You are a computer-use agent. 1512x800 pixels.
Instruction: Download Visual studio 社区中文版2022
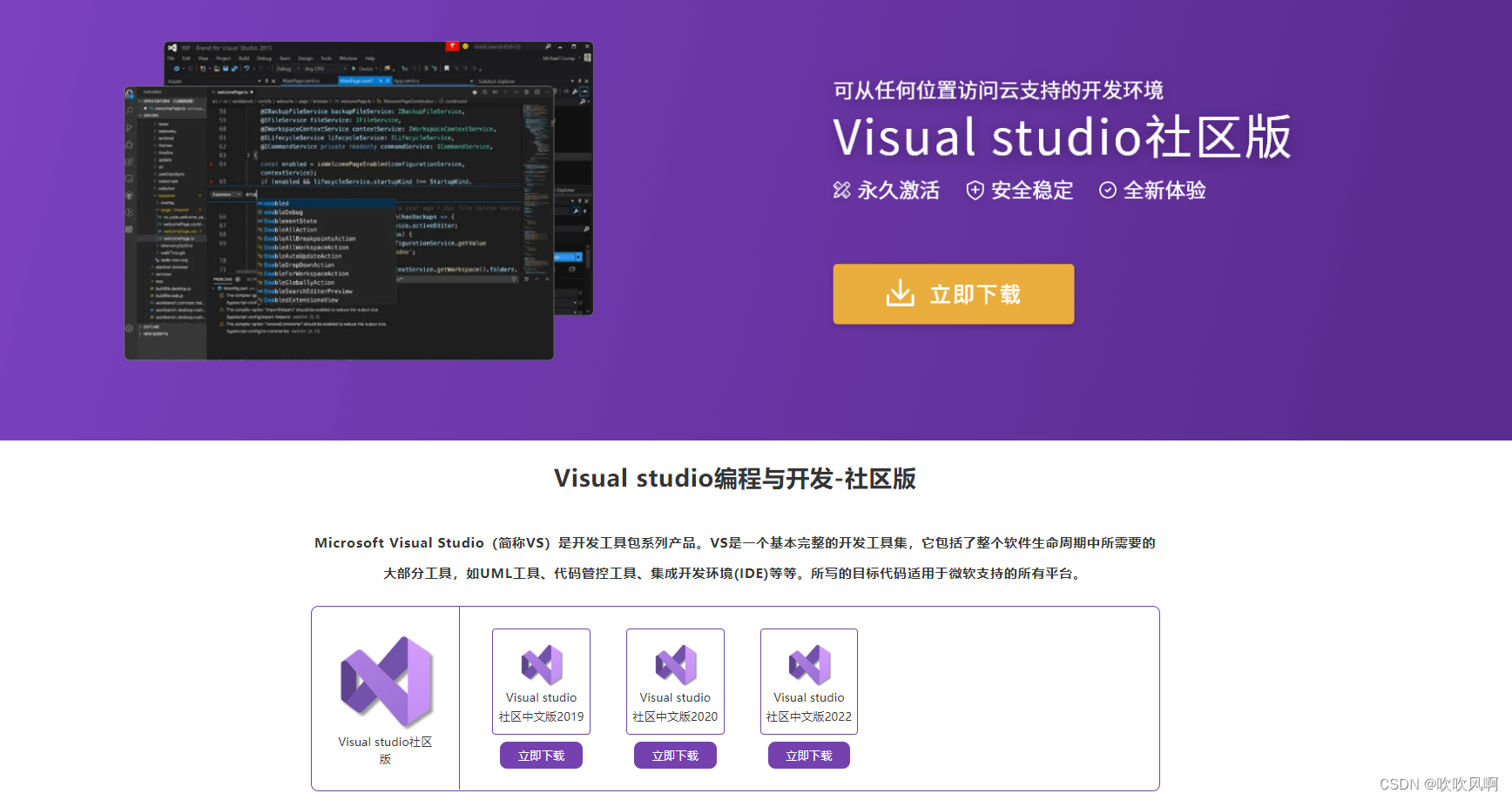click(x=809, y=756)
